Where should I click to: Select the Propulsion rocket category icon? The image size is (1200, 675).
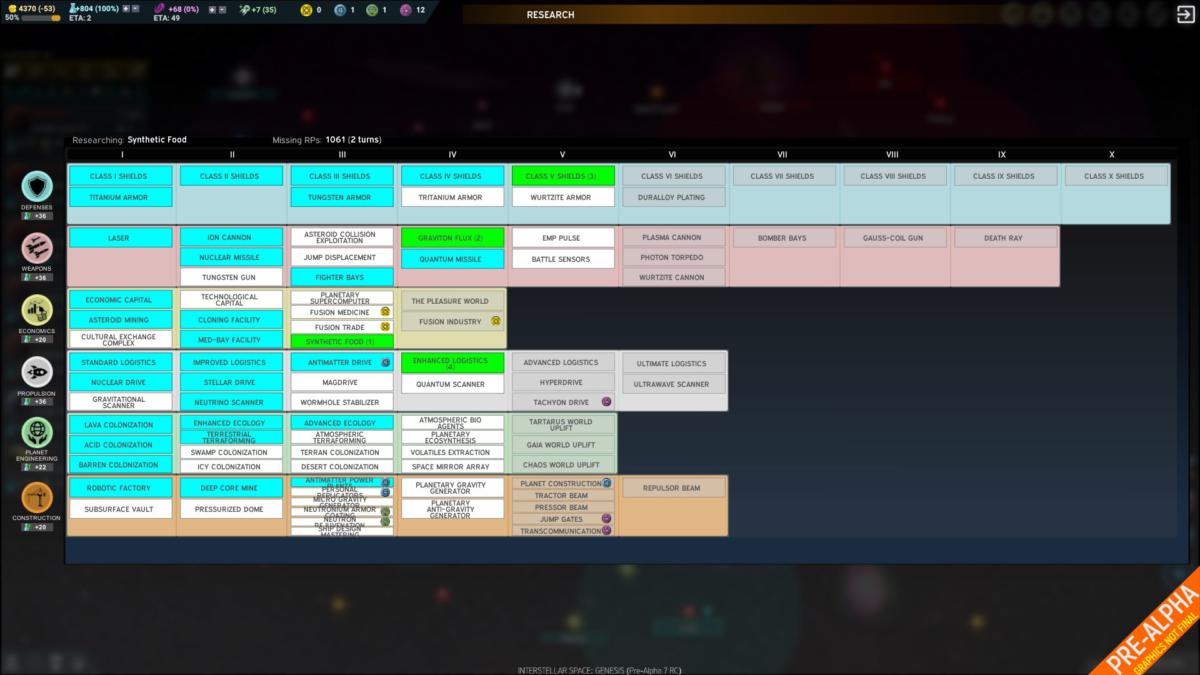[37, 372]
